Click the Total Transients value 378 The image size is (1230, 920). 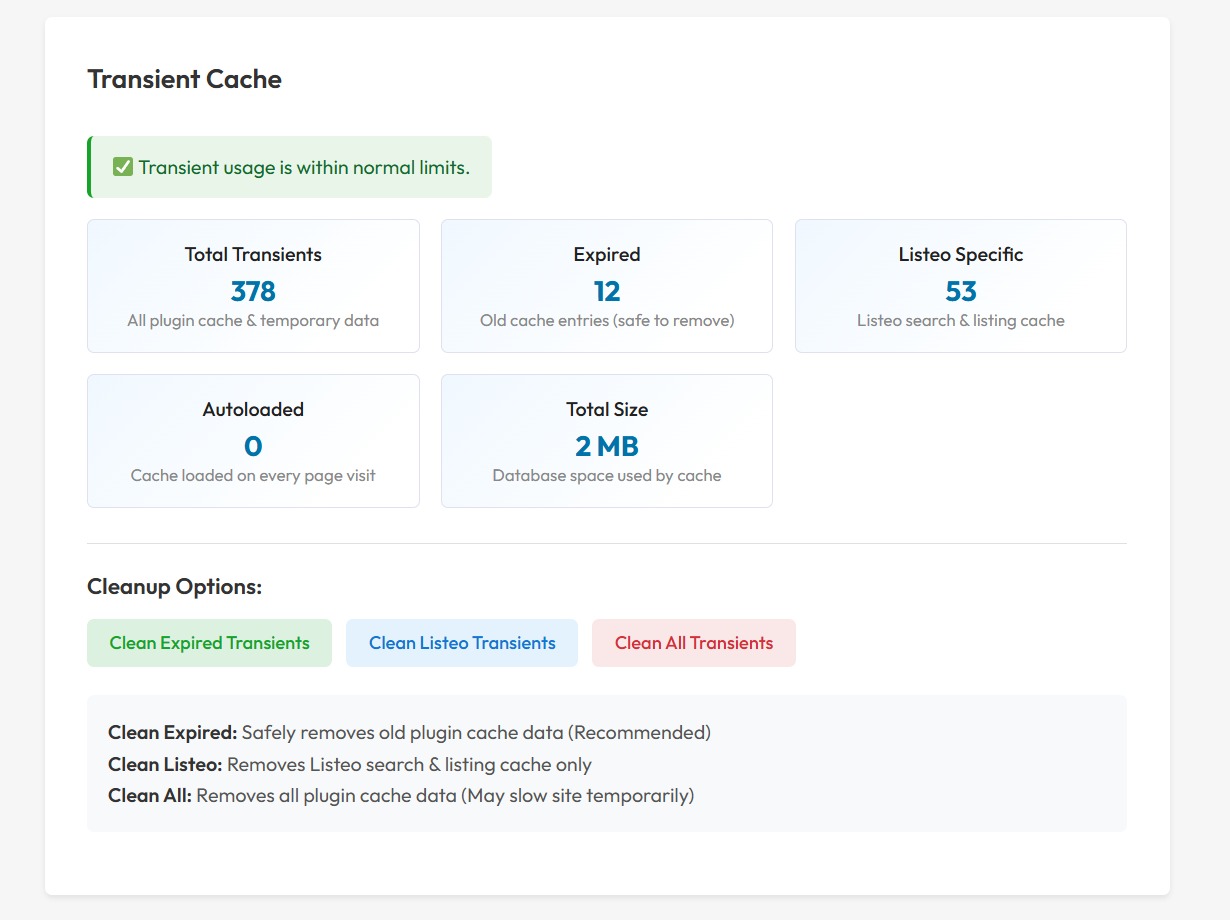coord(253,291)
